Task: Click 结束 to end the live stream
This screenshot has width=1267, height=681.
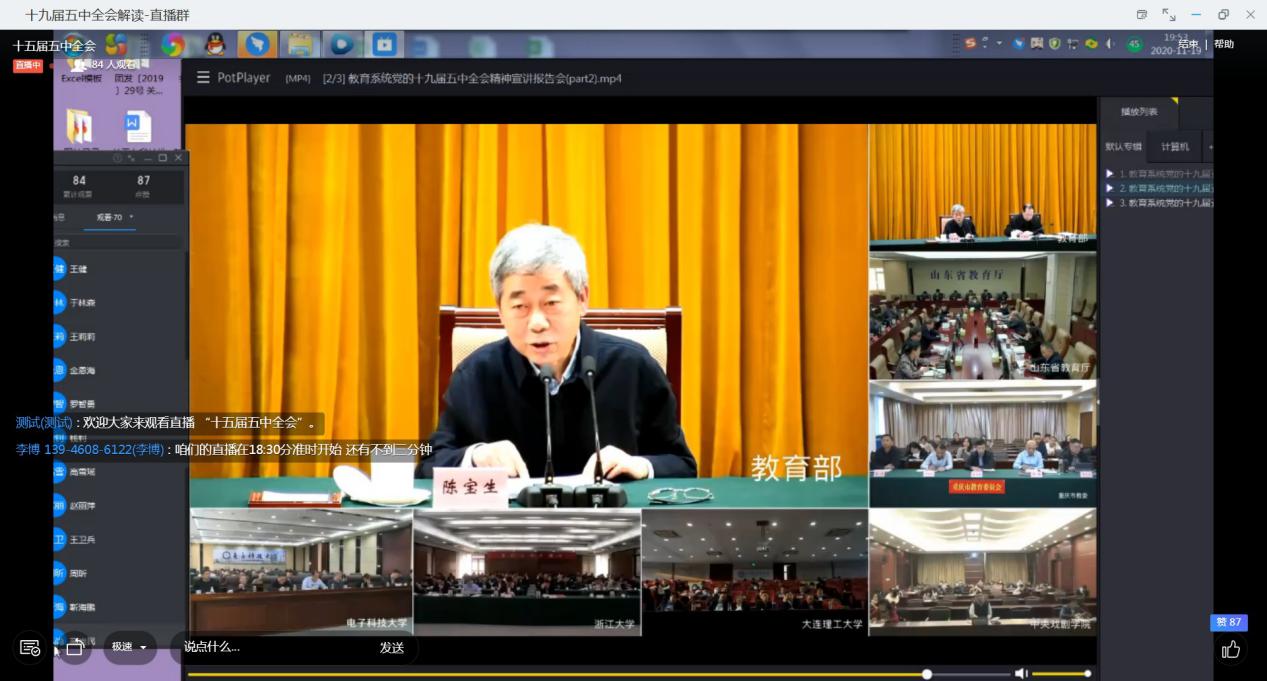Action: coord(1188,44)
